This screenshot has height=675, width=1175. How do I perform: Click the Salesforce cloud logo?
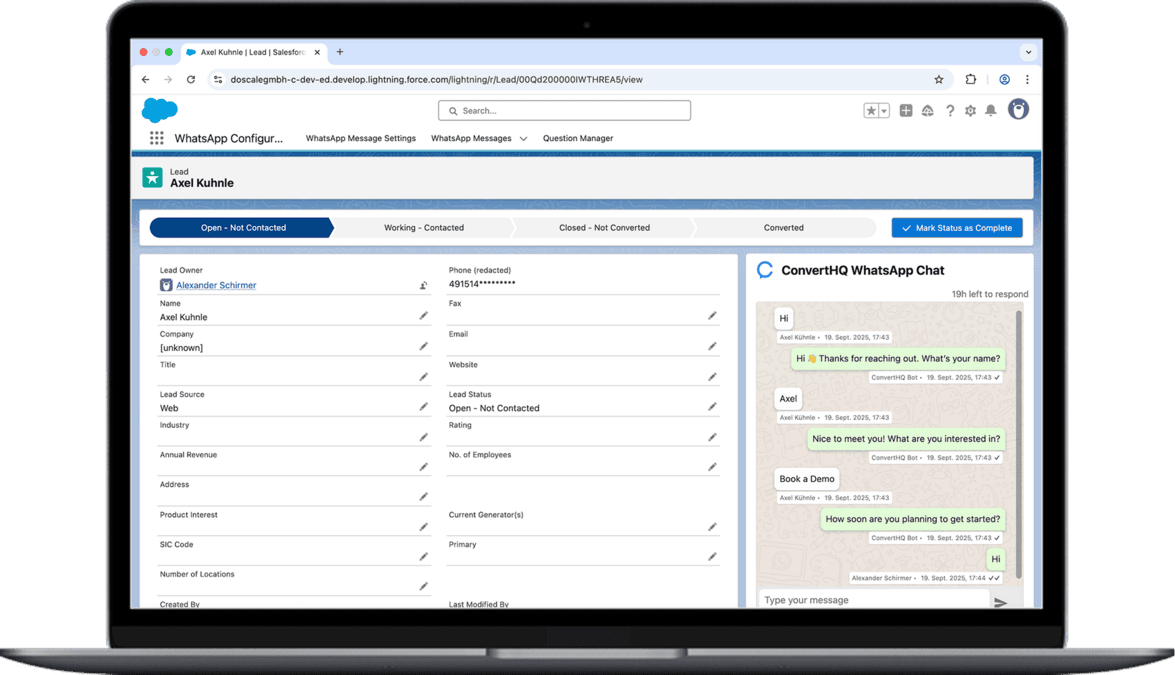[160, 110]
